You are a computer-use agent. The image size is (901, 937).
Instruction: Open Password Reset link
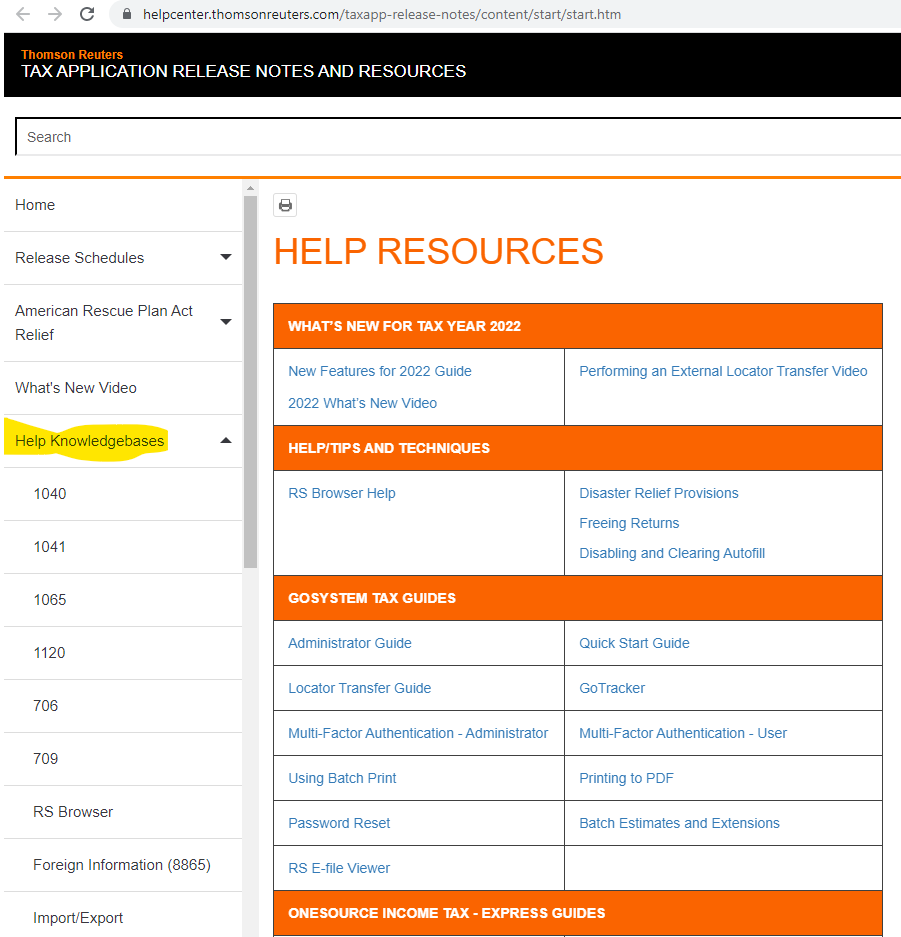[x=339, y=823]
